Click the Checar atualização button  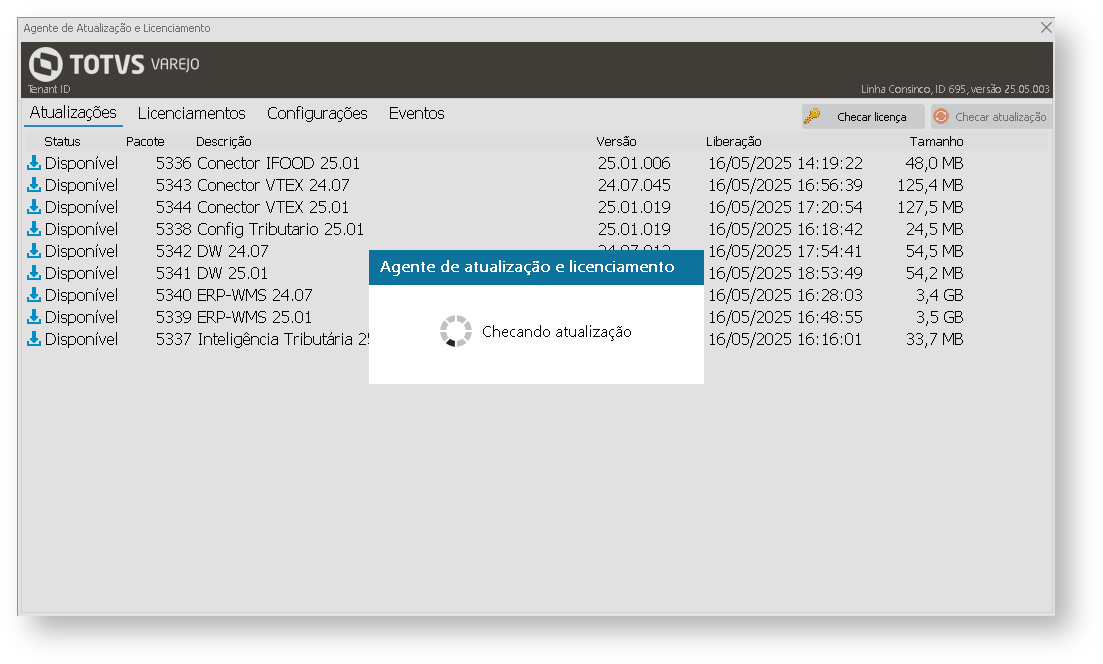point(991,117)
